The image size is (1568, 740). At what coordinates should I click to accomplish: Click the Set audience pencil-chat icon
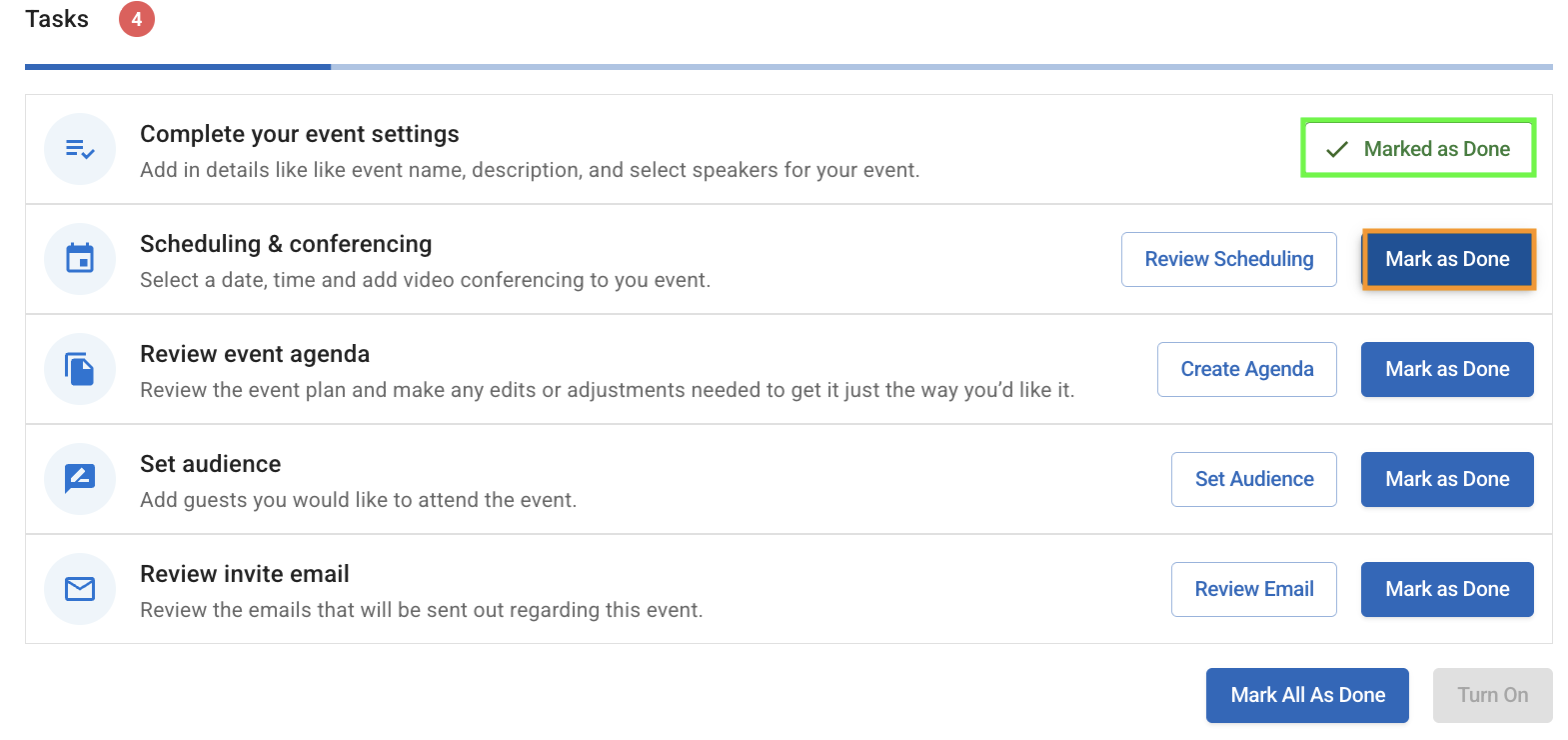pyautogui.click(x=80, y=479)
